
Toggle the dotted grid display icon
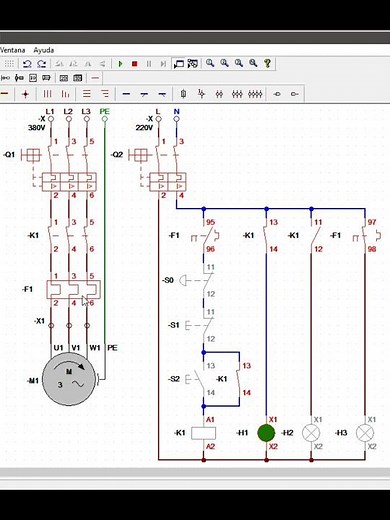point(9,63)
